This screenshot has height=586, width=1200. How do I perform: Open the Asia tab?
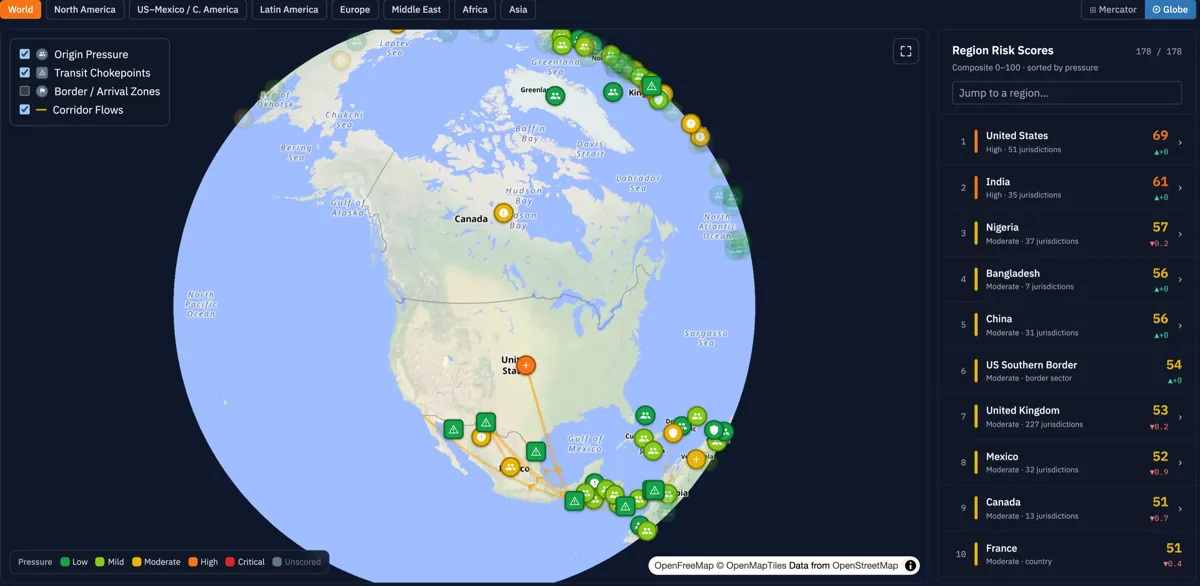518,10
